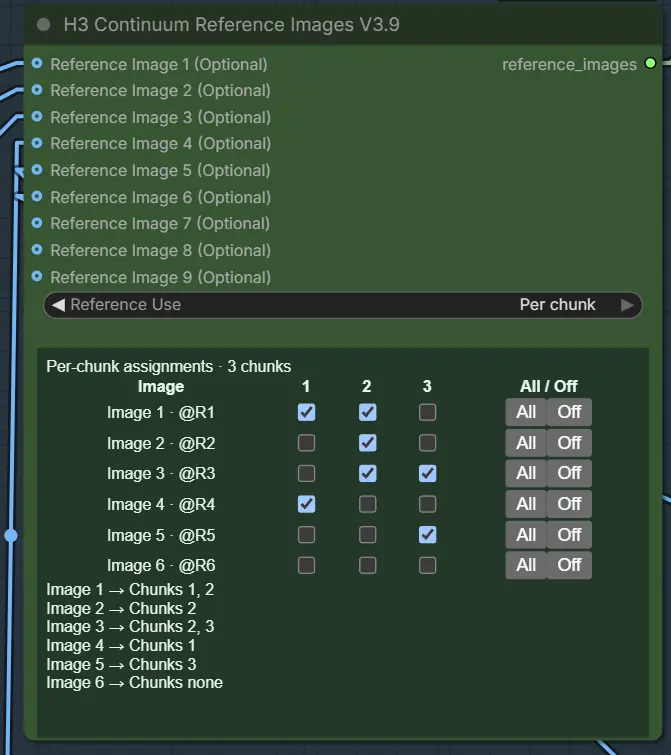Image resolution: width=671 pixels, height=755 pixels.
Task: Click 'Image 1 · @R1' row label
Action: [161, 413]
